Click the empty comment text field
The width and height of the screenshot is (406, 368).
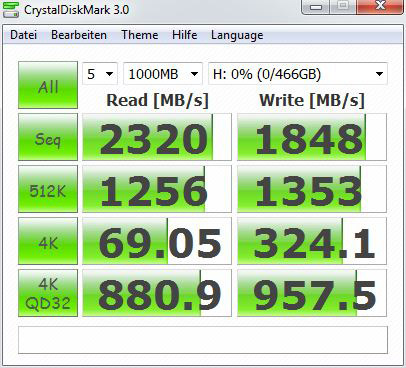[203, 340]
